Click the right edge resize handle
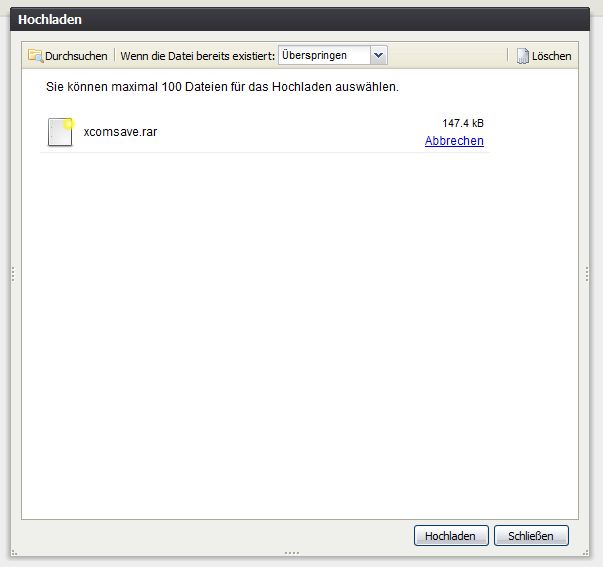This screenshot has height=567, width=603. 588,274
